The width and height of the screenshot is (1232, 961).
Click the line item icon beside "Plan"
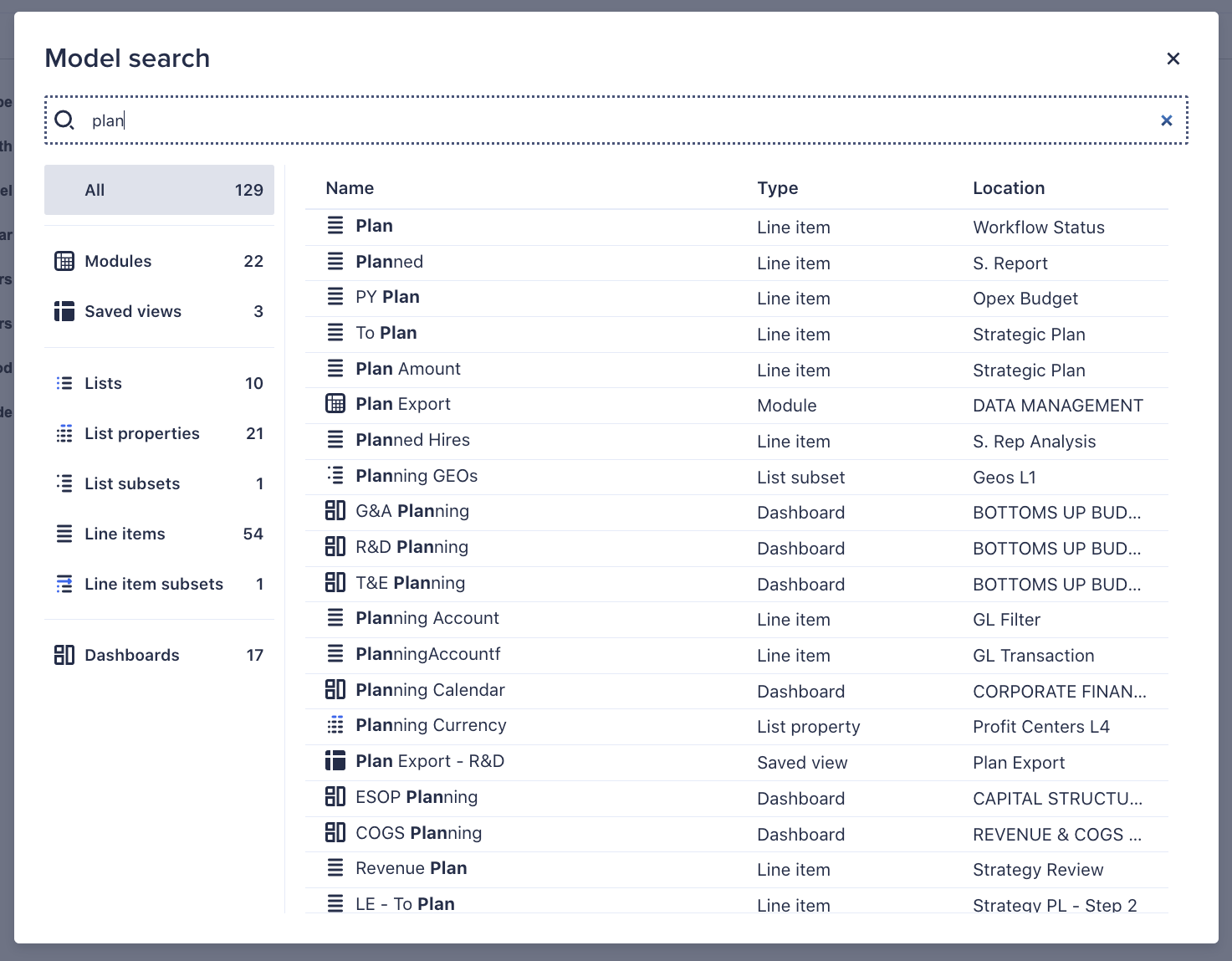[335, 224]
